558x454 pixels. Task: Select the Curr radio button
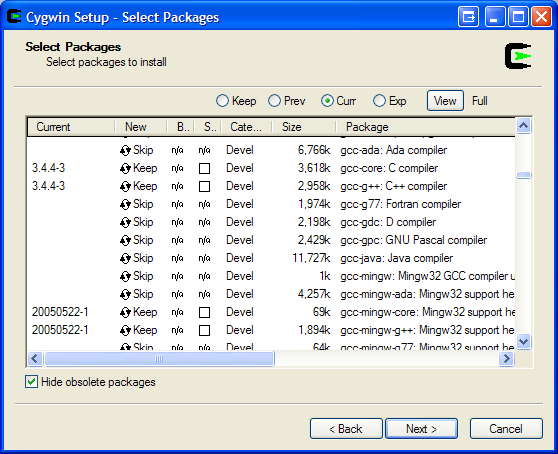pos(327,101)
